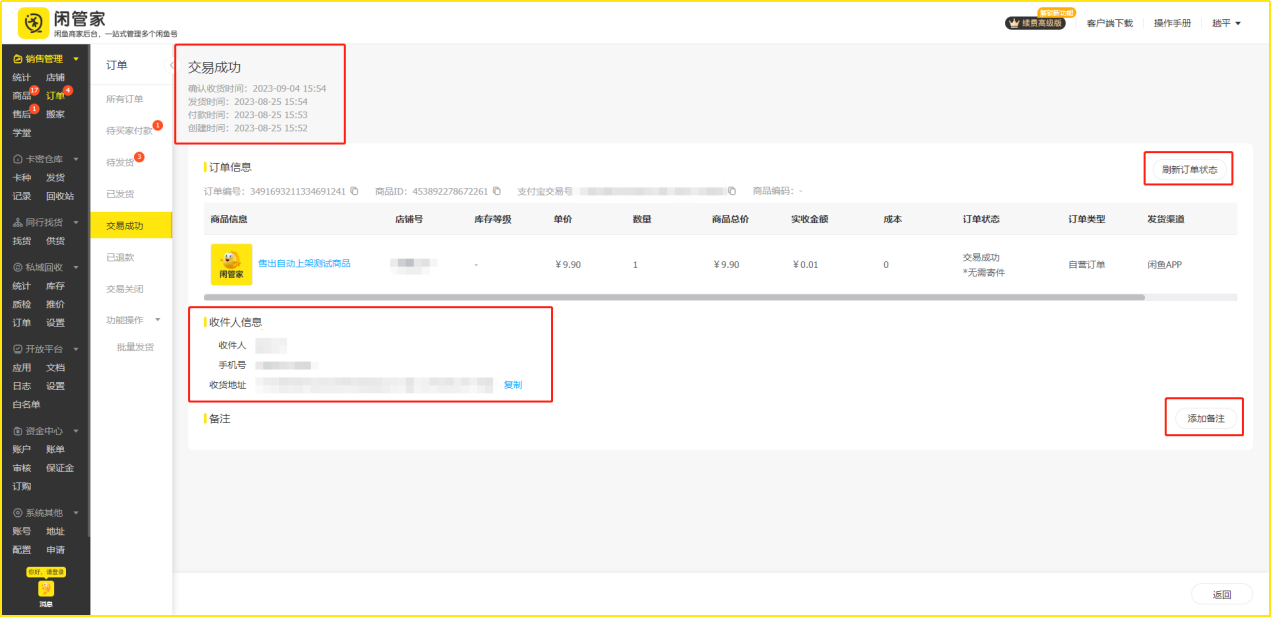Click the horizontal scrollbar under order table
This screenshot has height=618, width=1271.
point(674,297)
